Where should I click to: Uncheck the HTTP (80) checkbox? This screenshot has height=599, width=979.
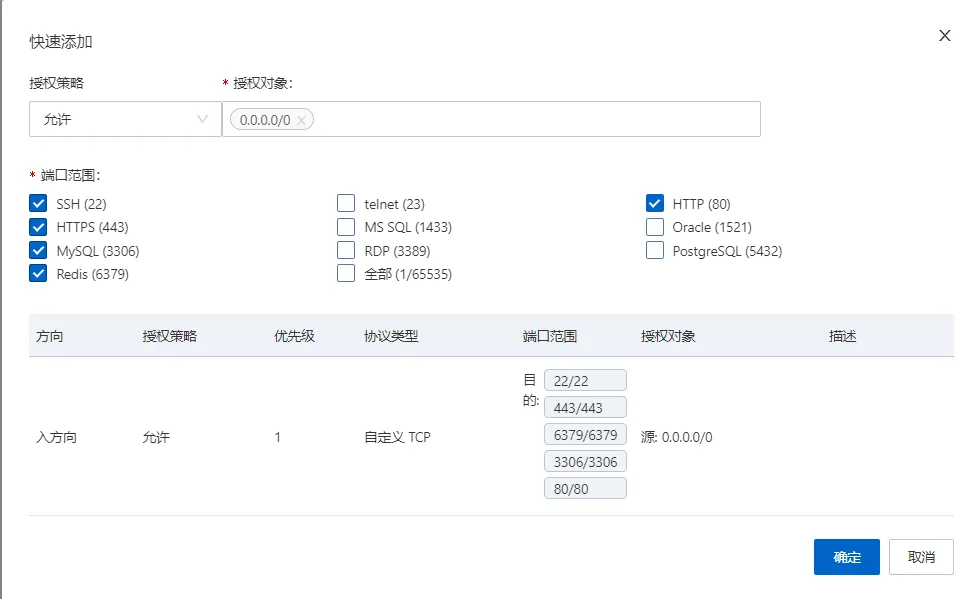coord(655,204)
